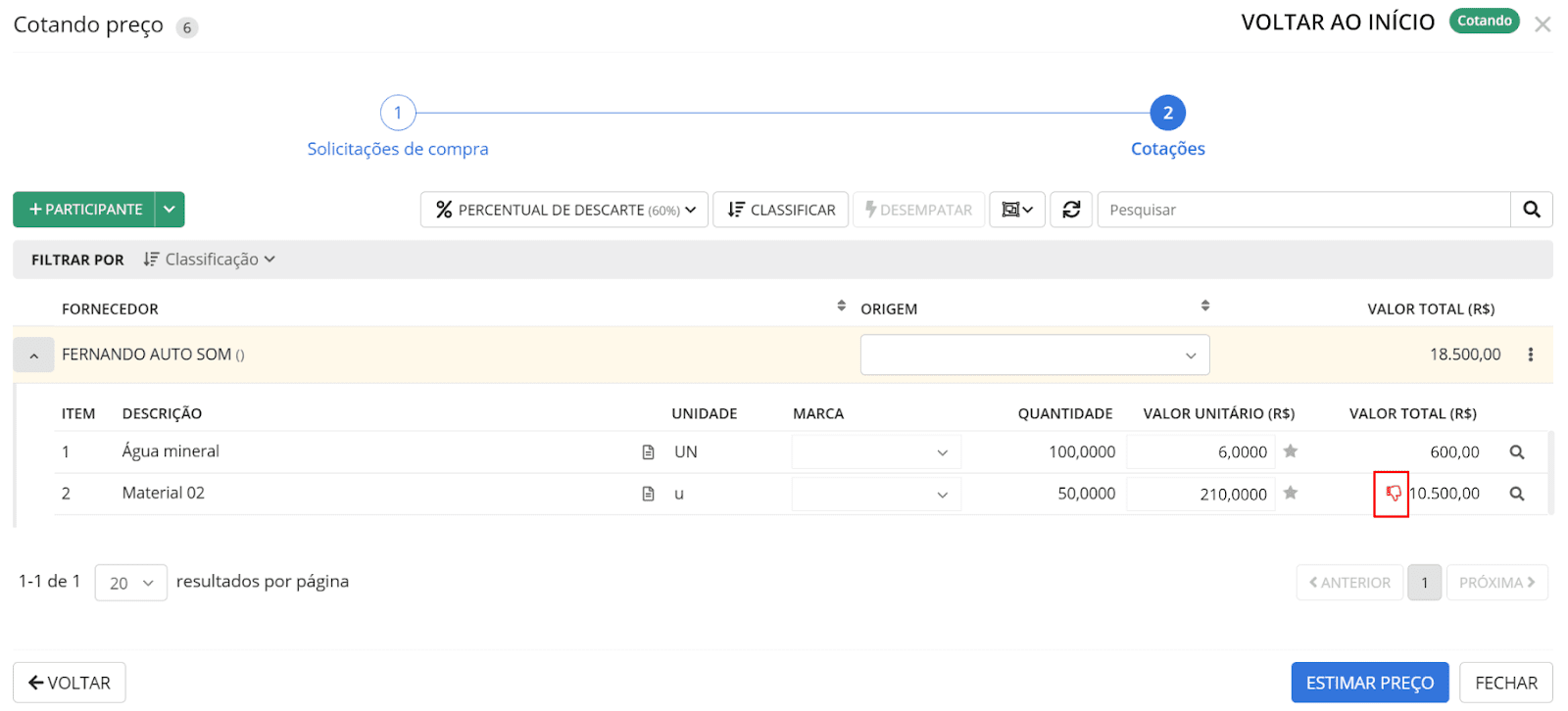1568x711 pixels.
Task: Open the three-dot menu for FERNANDO AUTO SOM
Action: (1530, 355)
